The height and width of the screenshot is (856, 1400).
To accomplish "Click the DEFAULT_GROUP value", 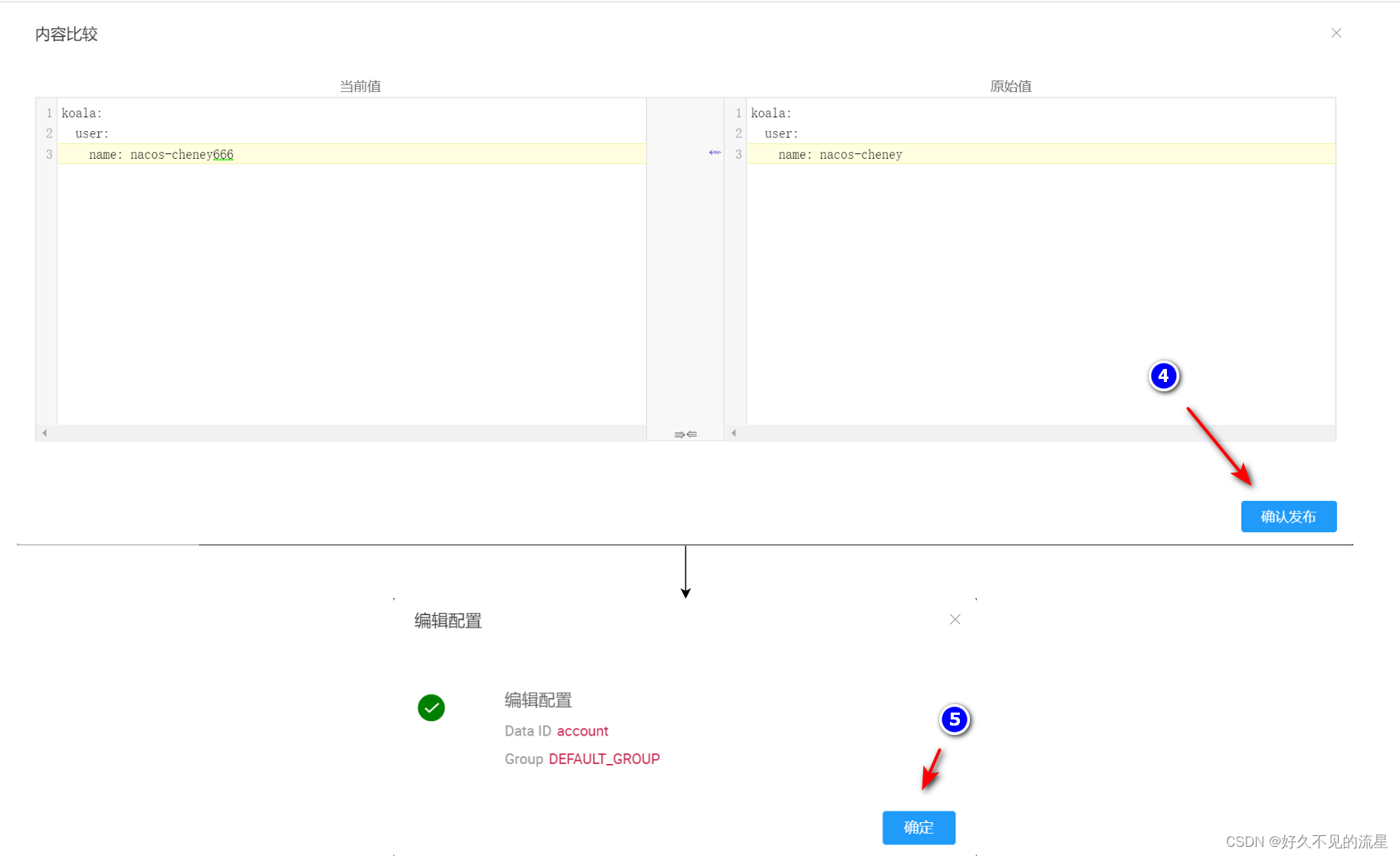I will (x=604, y=759).
